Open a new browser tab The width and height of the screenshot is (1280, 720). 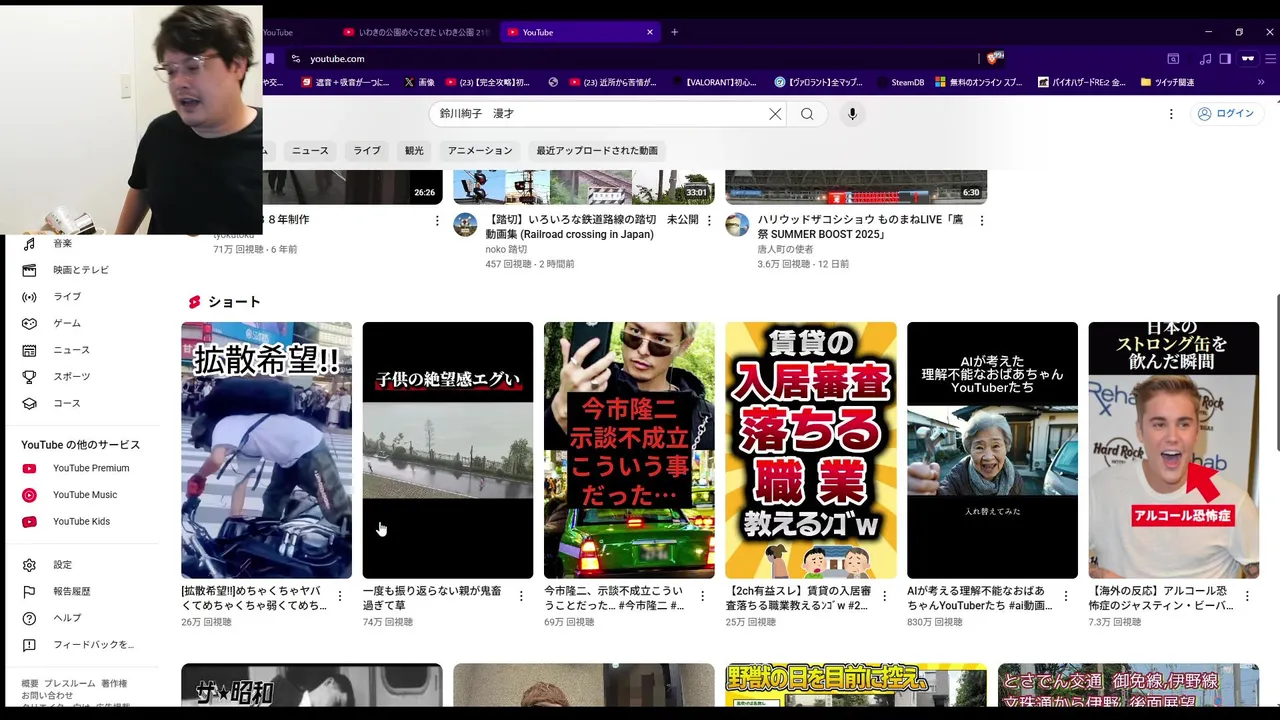[x=674, y=32]
